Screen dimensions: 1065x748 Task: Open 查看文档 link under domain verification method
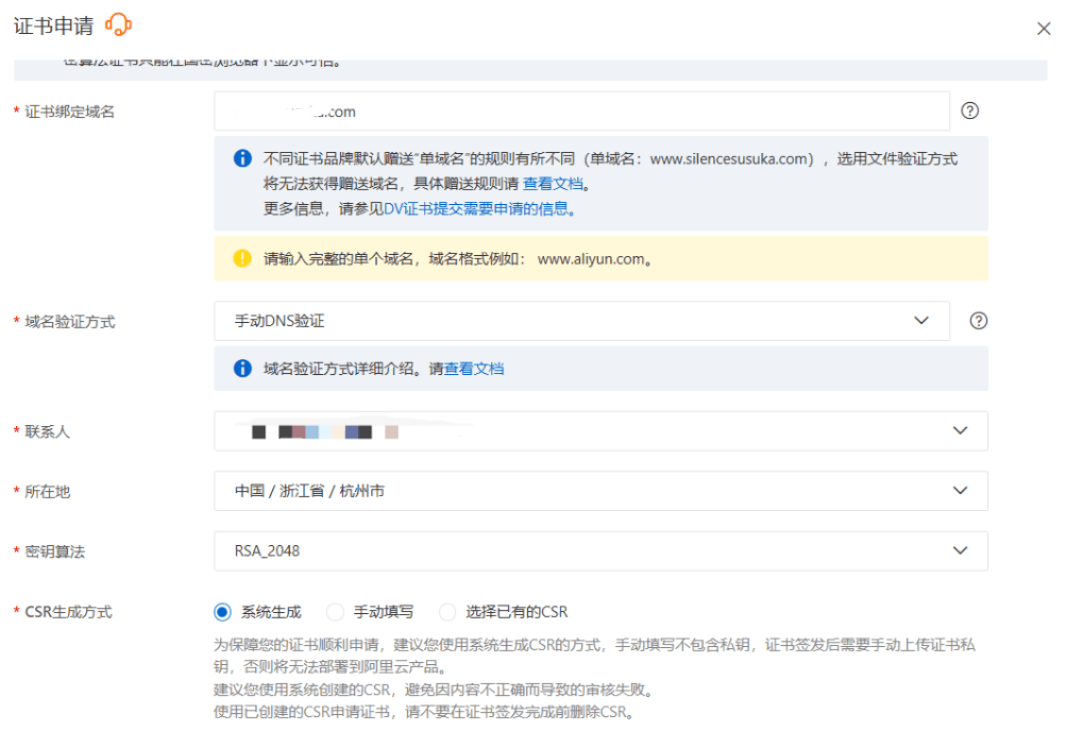click(x=474, y=369)
